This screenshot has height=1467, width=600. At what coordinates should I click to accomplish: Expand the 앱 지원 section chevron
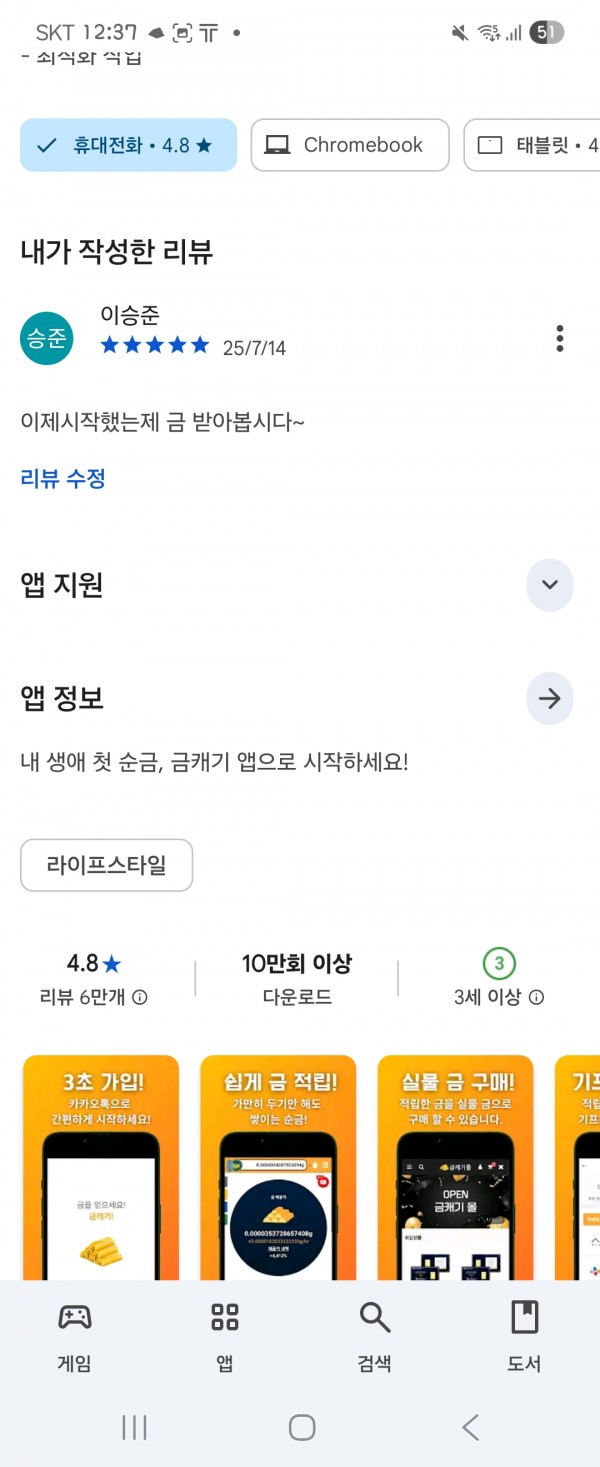point(549,586)
